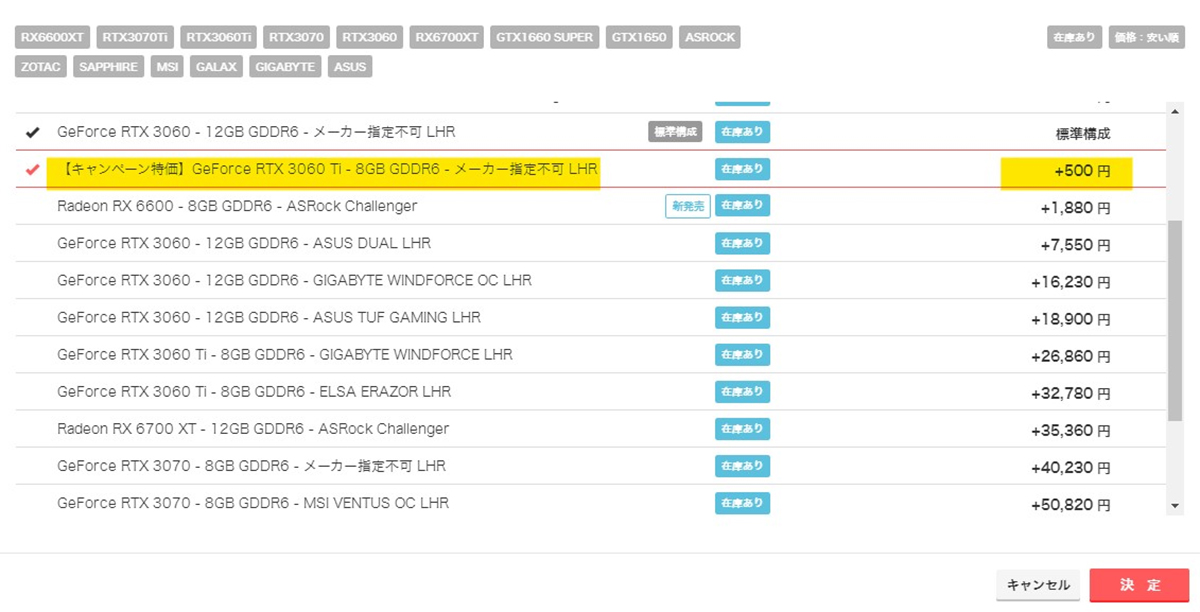Click 標準構成 text in price column
This screenshot has width=1200, height=612.
pos(1083,134)
